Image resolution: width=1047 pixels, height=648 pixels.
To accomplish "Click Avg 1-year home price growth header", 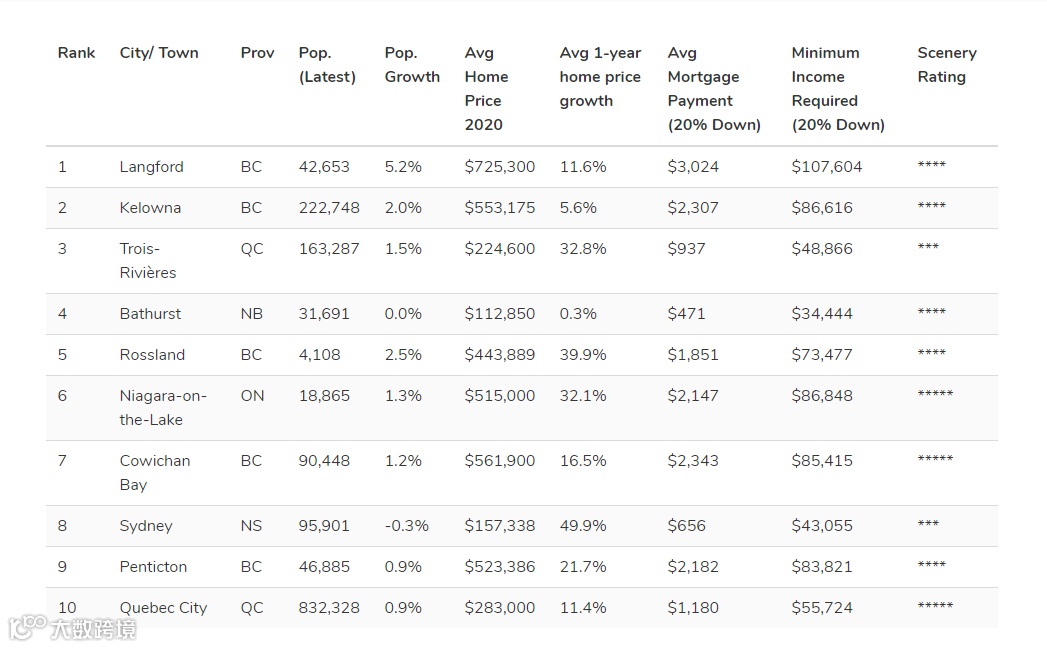I will point(600,77).
